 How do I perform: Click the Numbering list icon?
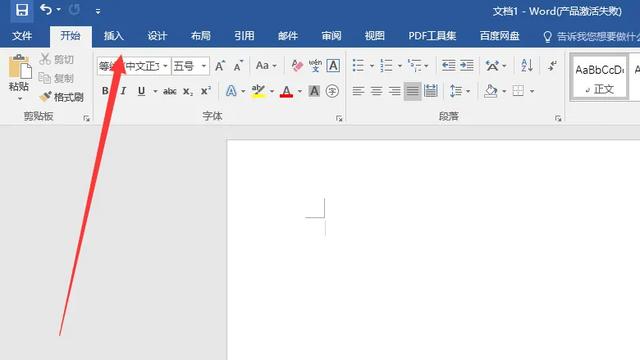(x=386, y=66)
